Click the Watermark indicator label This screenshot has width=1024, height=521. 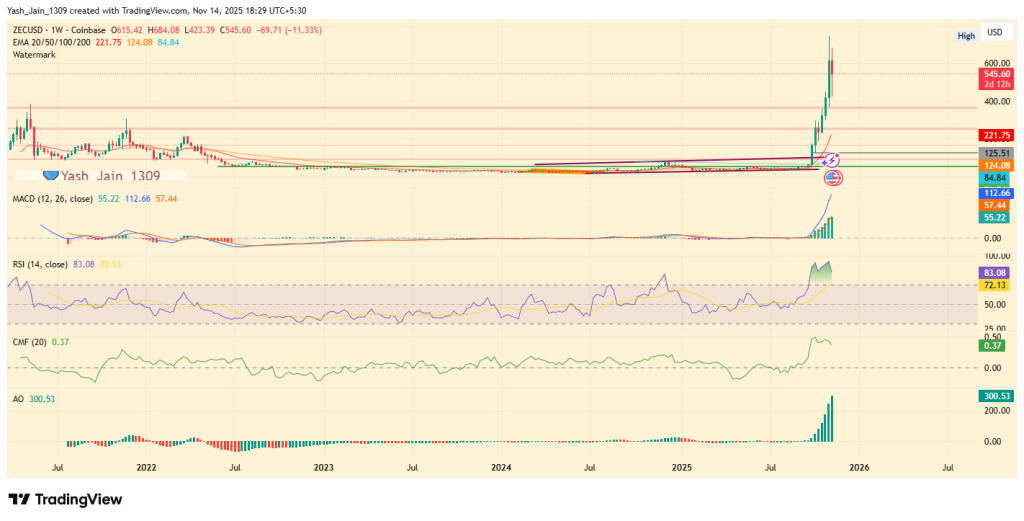(x=36, y=57)
